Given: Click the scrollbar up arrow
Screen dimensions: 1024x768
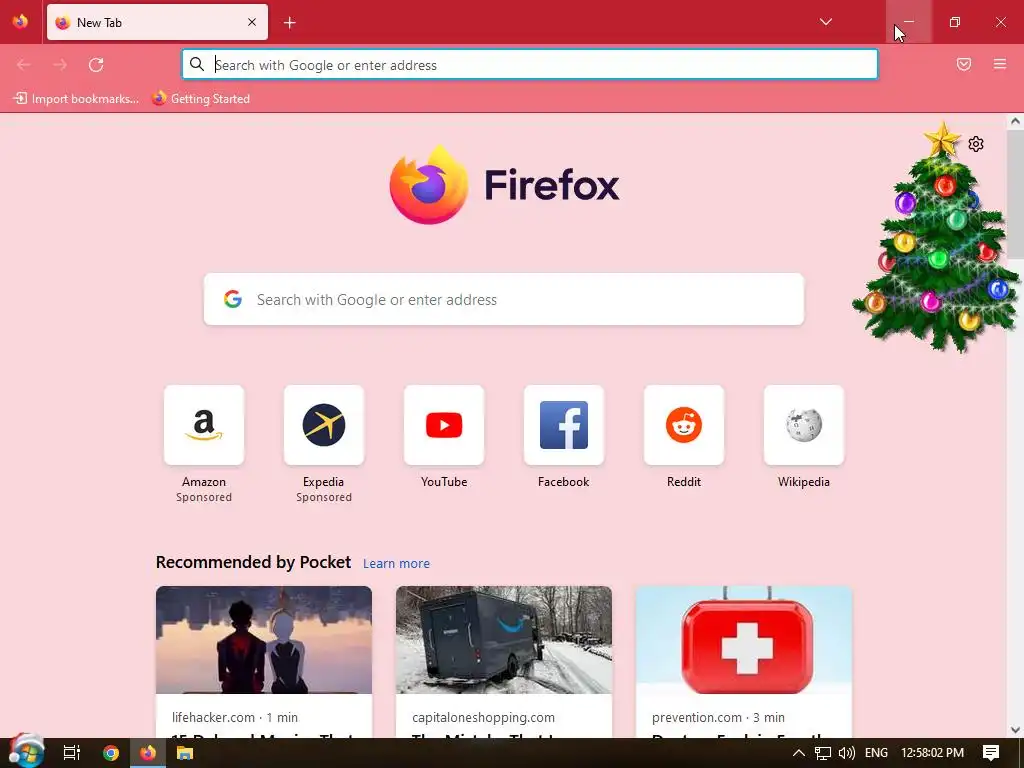Looking at the screenshot, I should click(x=1015, y=121).
